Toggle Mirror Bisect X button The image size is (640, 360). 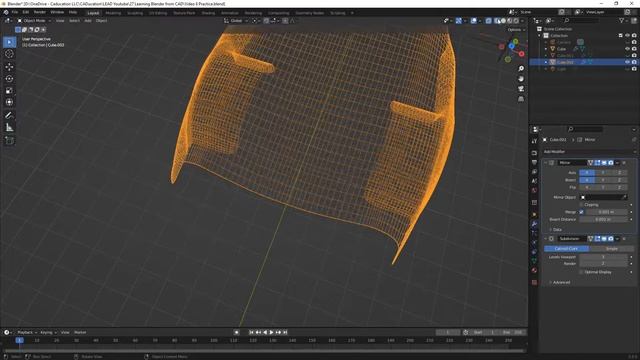pyautogui.click(x=587, y=180)
